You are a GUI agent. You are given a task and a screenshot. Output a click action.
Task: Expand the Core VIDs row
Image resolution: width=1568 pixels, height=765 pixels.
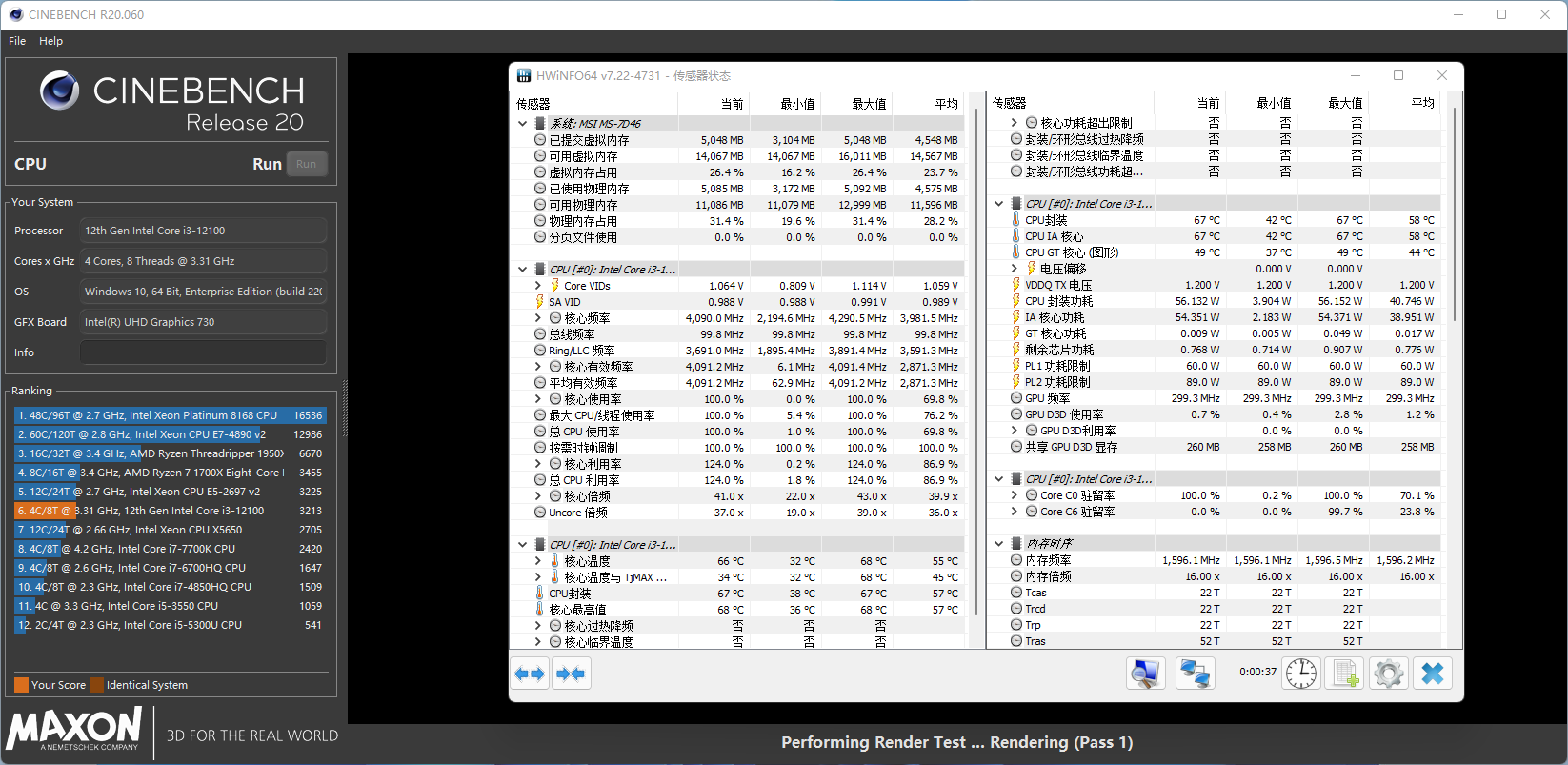coord(538,286)
